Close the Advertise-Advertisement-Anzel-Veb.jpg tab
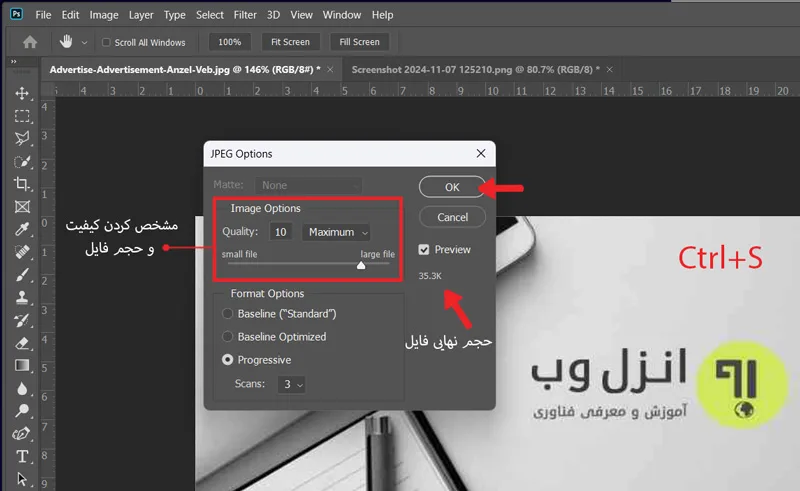 pyautogui.click(x=330, y=69)
